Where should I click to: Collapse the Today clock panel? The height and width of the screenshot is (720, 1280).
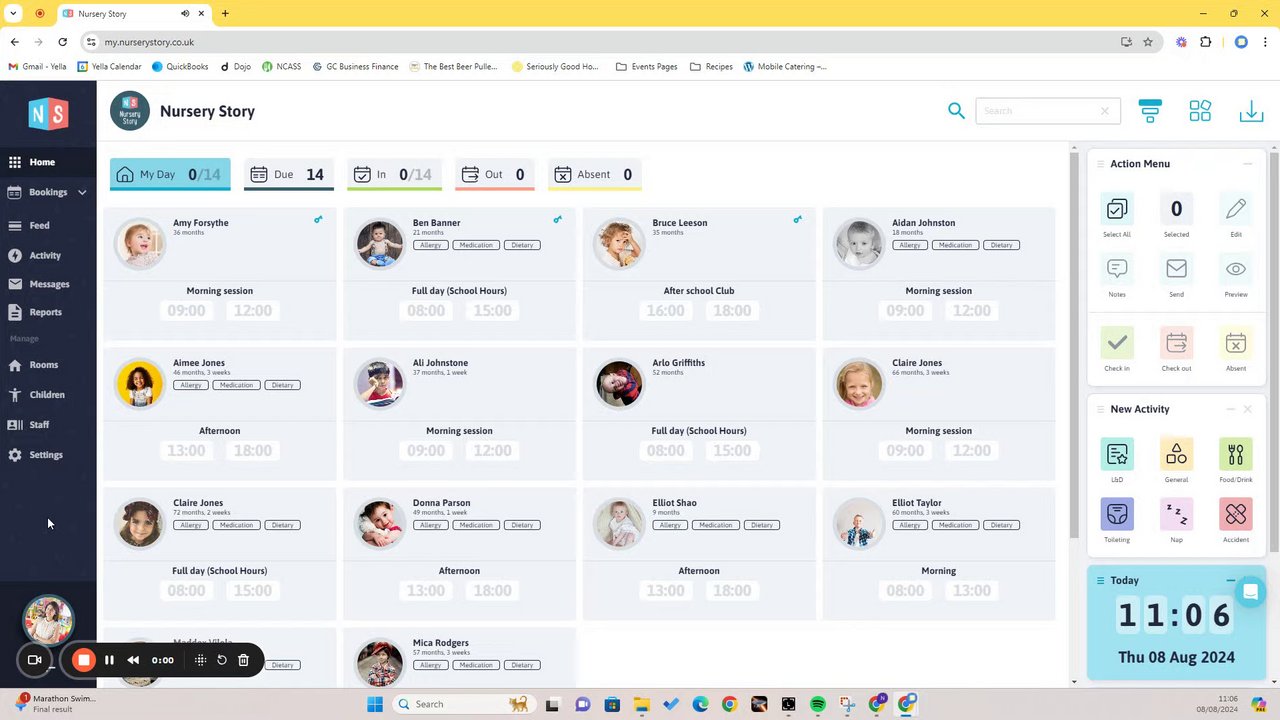(x=1230, y=580)
